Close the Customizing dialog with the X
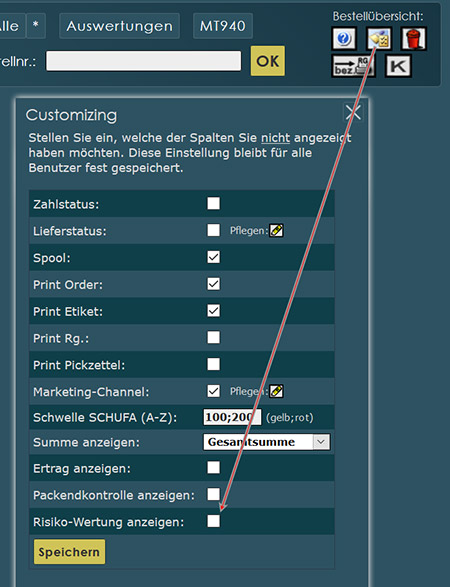This screenshot has height=587, width=450. tap(353, 112)
